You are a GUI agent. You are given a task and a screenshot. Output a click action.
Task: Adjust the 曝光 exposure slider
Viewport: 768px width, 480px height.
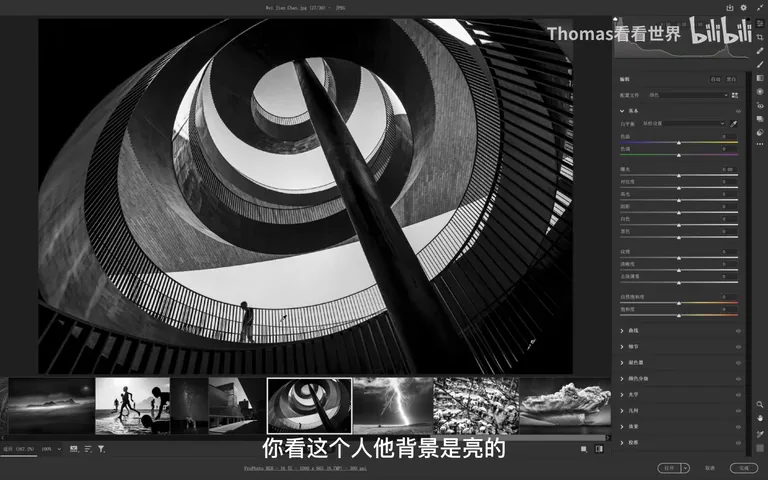[x=679, y=175]
